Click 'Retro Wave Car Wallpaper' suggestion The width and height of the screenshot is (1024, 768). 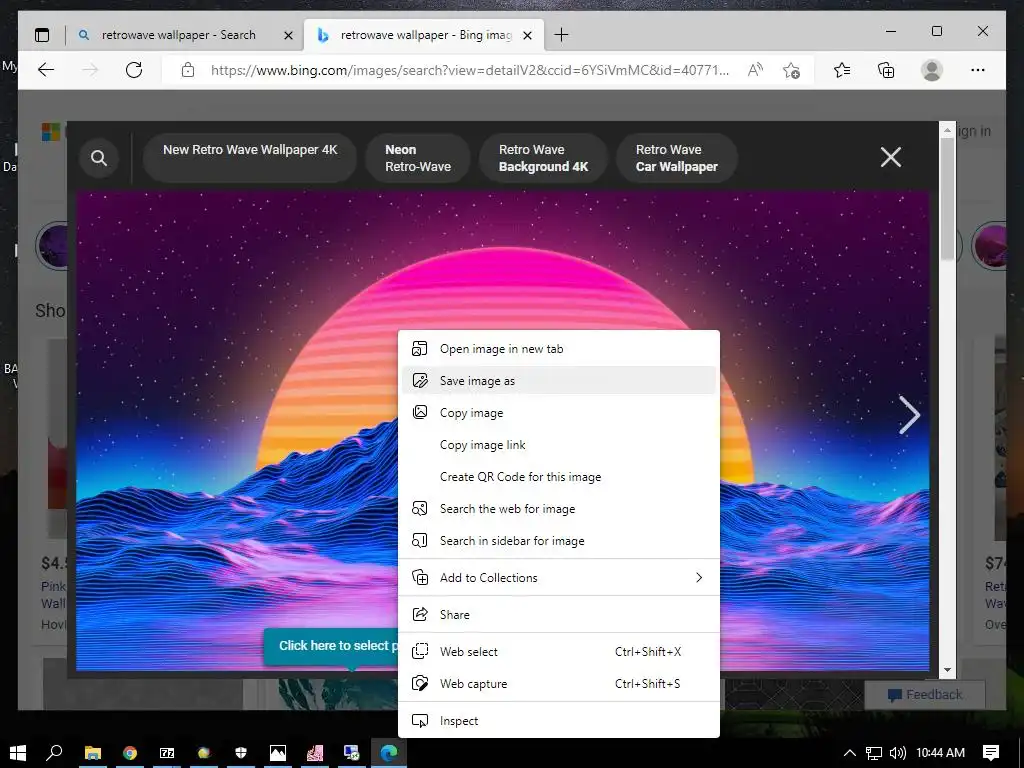pos(677,157)
